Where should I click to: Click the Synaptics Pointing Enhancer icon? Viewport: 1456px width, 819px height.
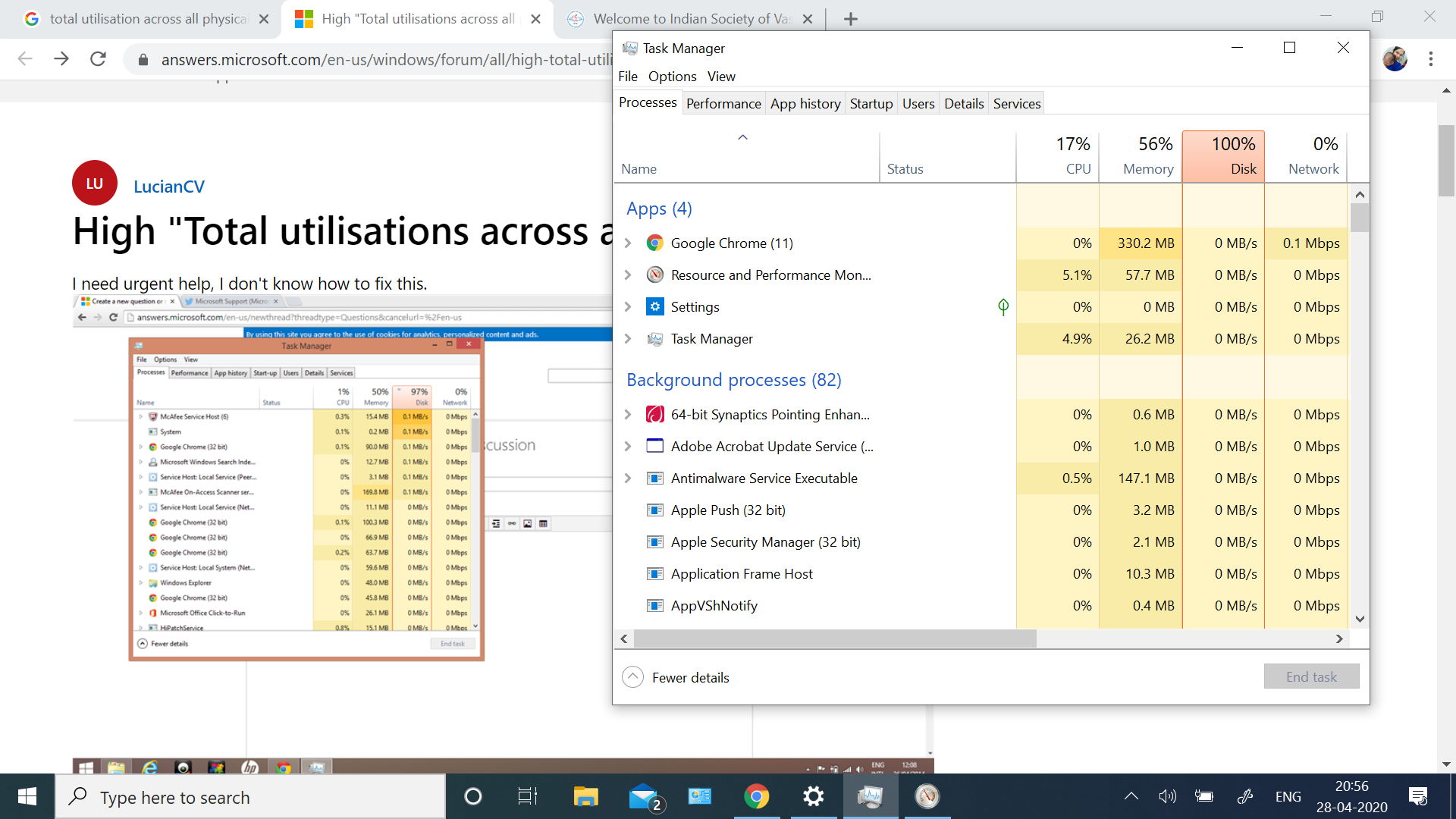(x=654, y=414)
